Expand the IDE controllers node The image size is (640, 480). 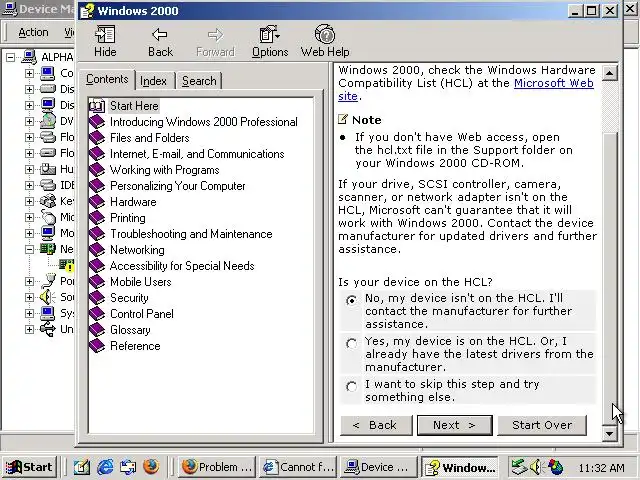point(29,185)
